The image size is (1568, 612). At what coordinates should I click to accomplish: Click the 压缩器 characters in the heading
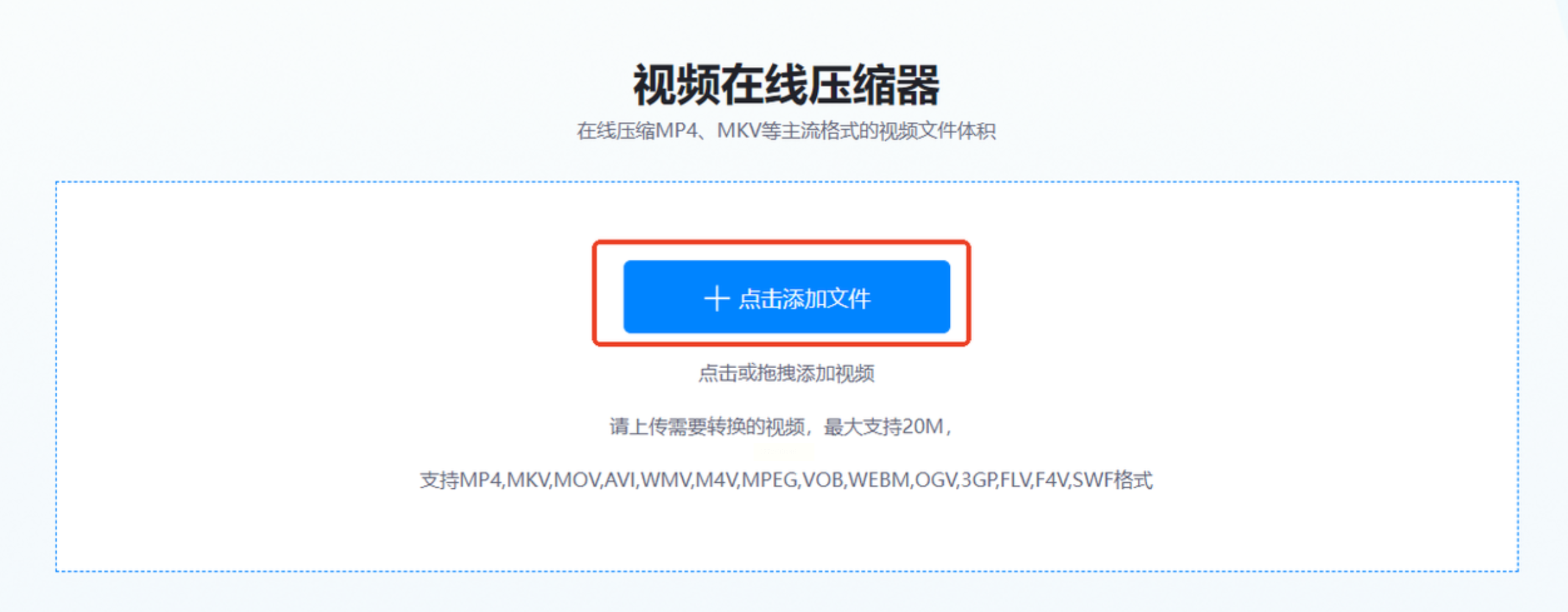(874, 85)
